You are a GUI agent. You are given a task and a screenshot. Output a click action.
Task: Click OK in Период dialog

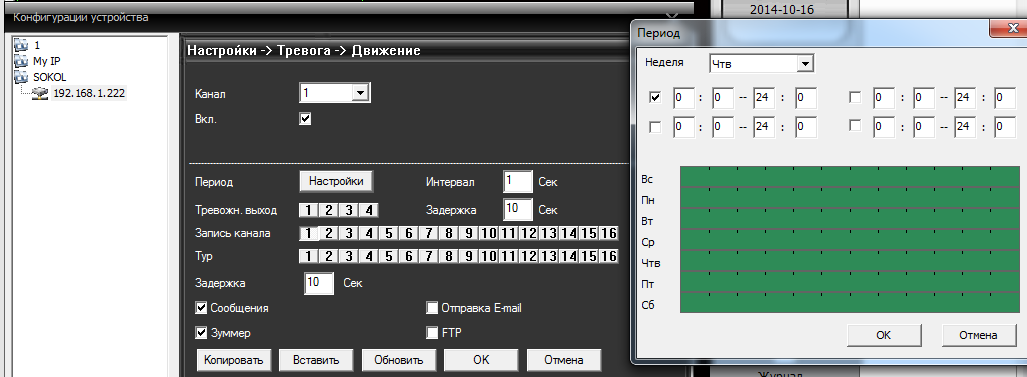coord(884,334)
